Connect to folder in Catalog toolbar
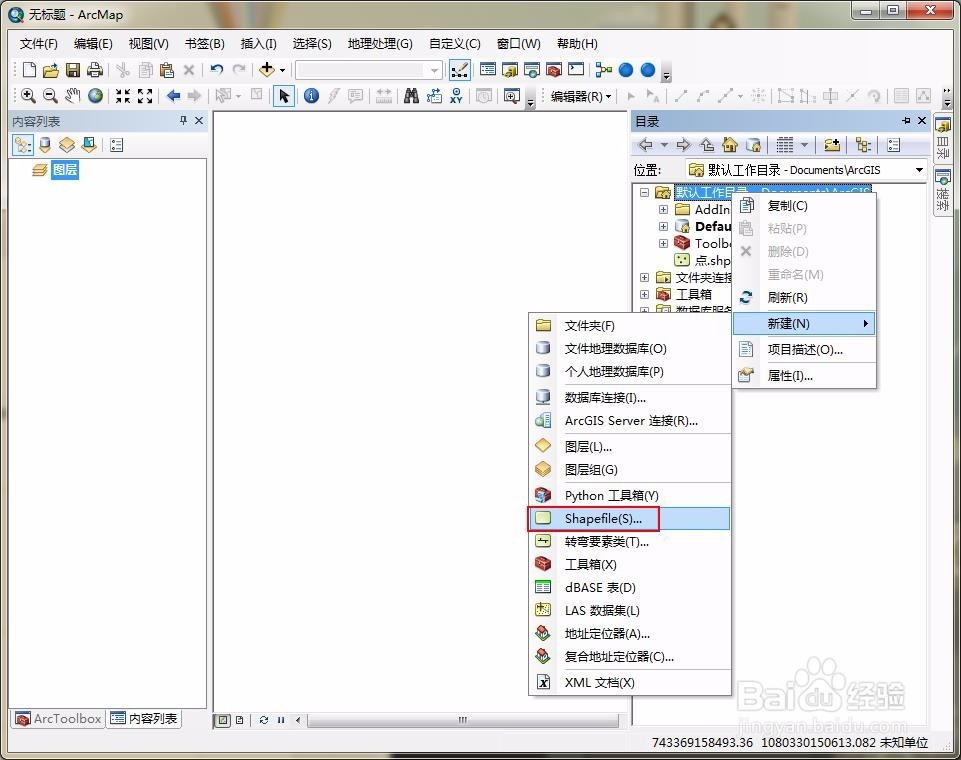 (x=832, y=145)
